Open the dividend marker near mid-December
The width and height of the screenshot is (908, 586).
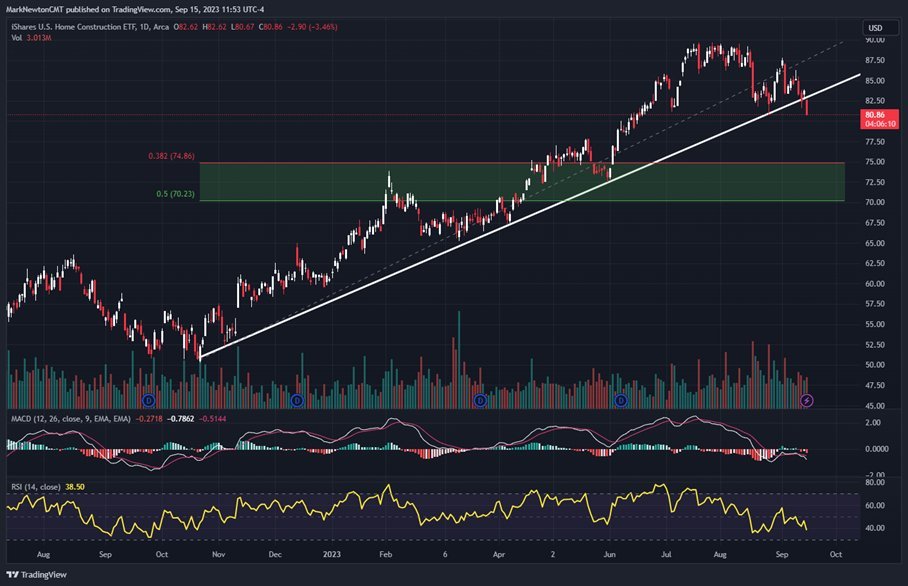coord(297,400)
